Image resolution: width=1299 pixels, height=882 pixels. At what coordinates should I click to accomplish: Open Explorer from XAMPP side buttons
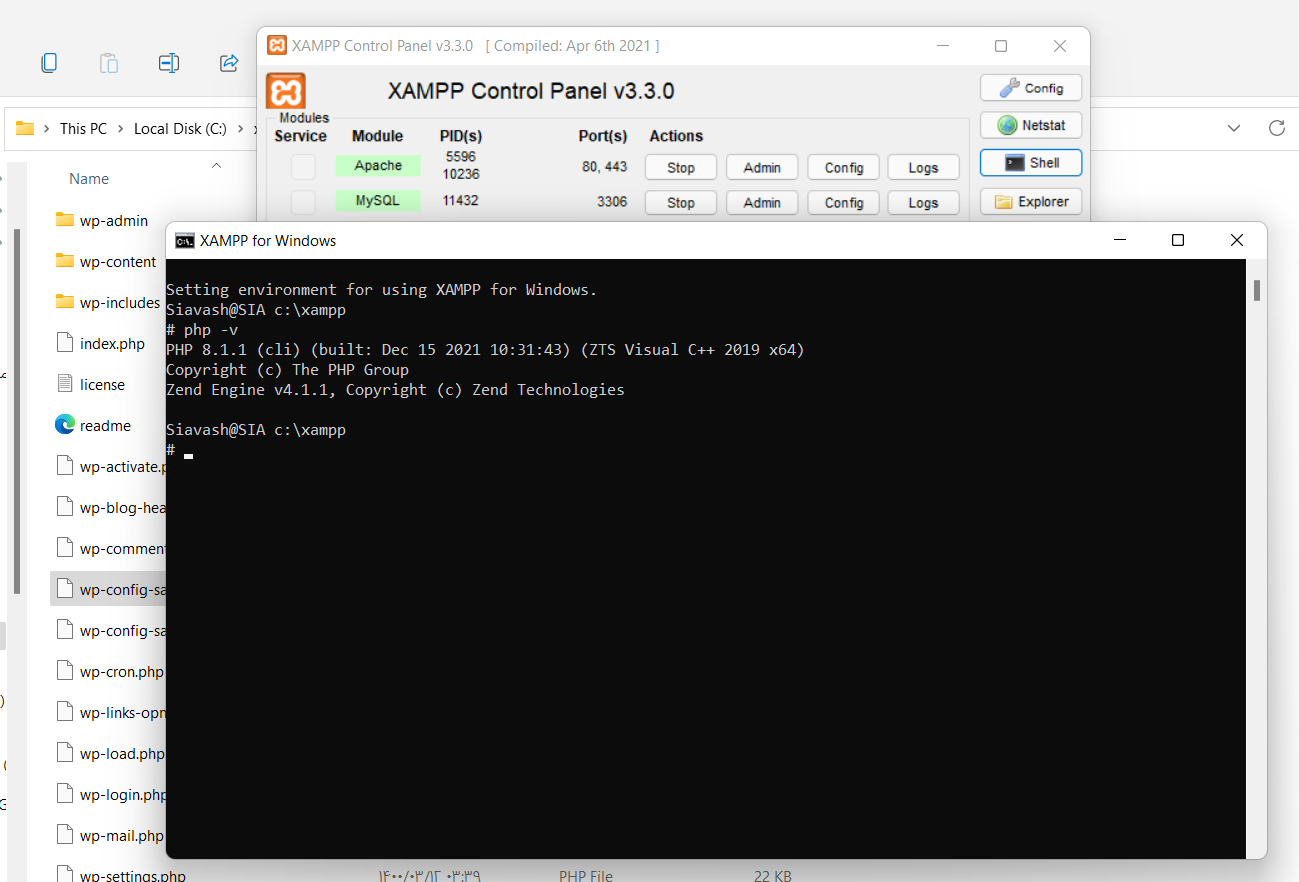pyautogui.click(x=1031, y=201)
